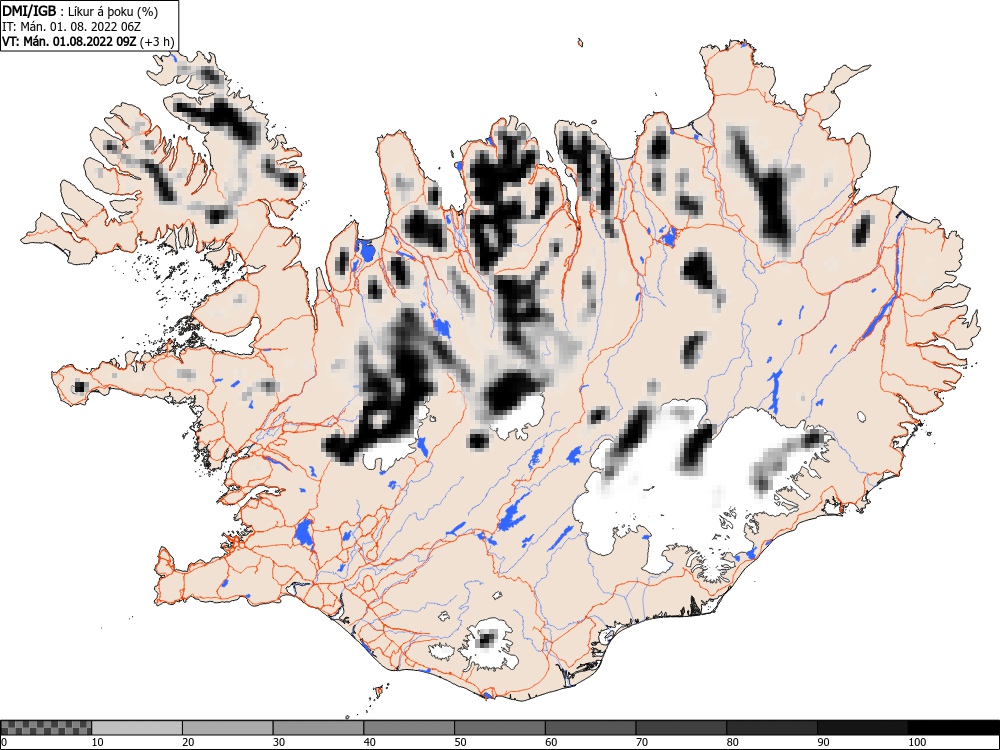1000x750 pixels.
Task: Click the '90' scale label
Action: [823, 742]
